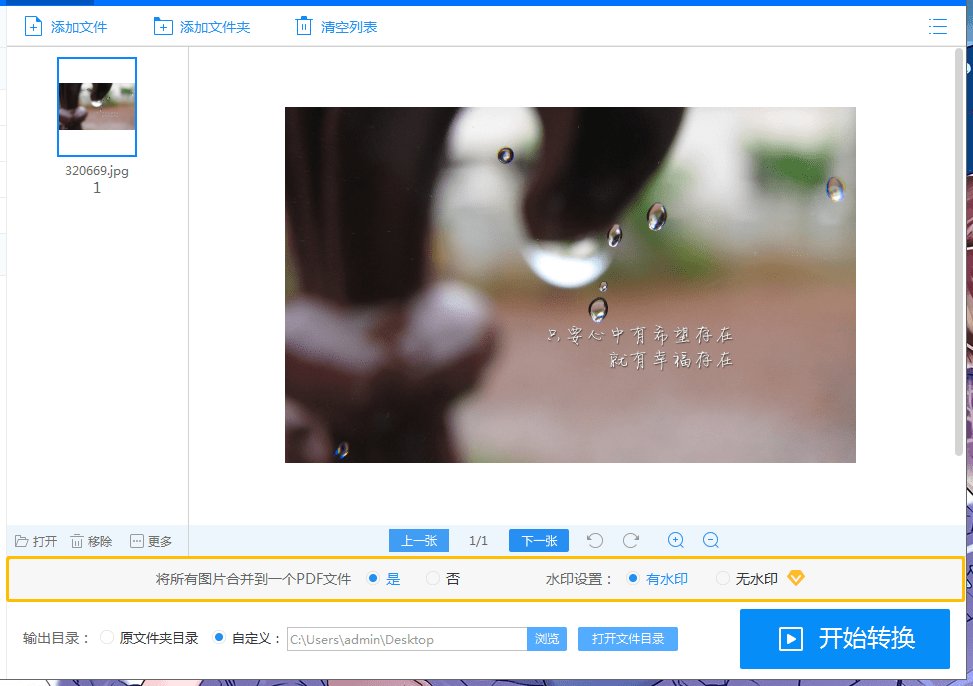This screenshot has height=686, width=973.
Task: Select the 自定义 custom output directory option
Action: point(218,638)
